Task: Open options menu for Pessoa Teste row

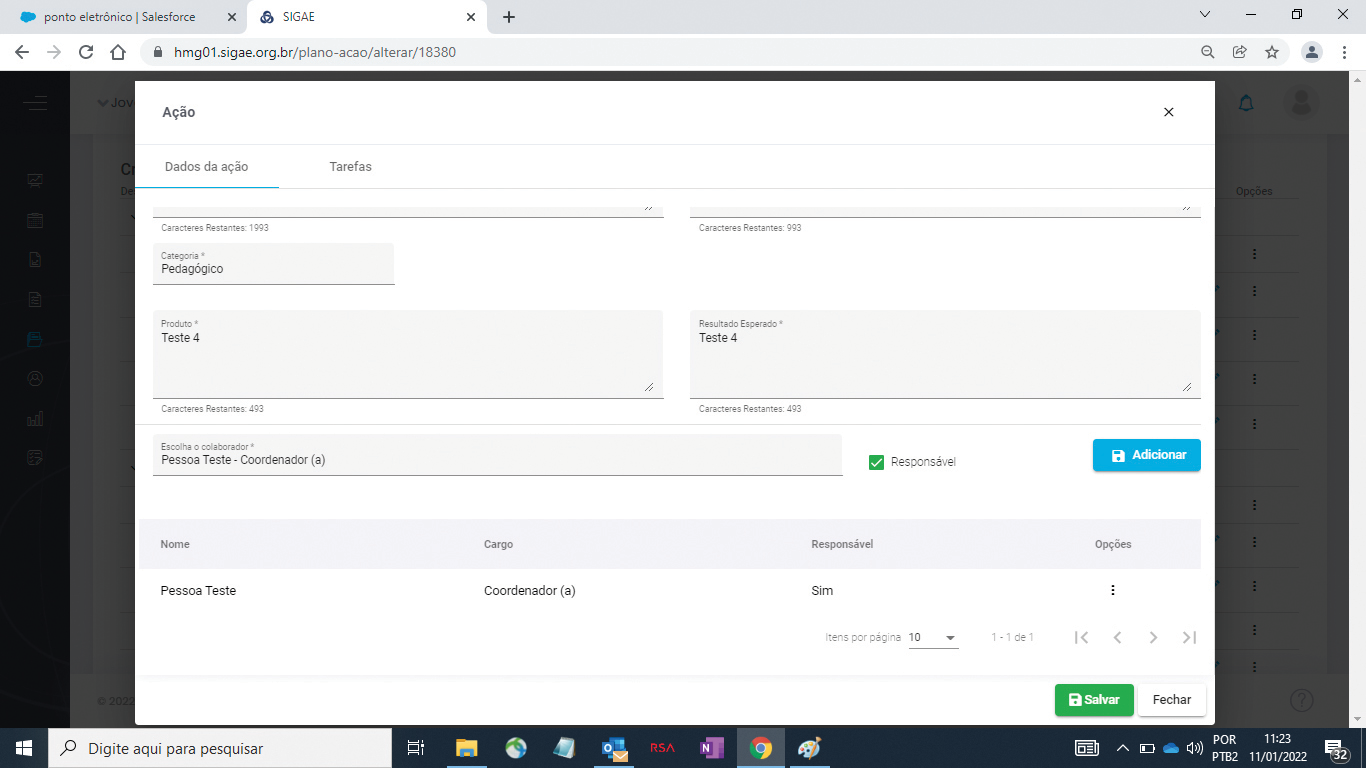Action: (x=1112, y=590)
